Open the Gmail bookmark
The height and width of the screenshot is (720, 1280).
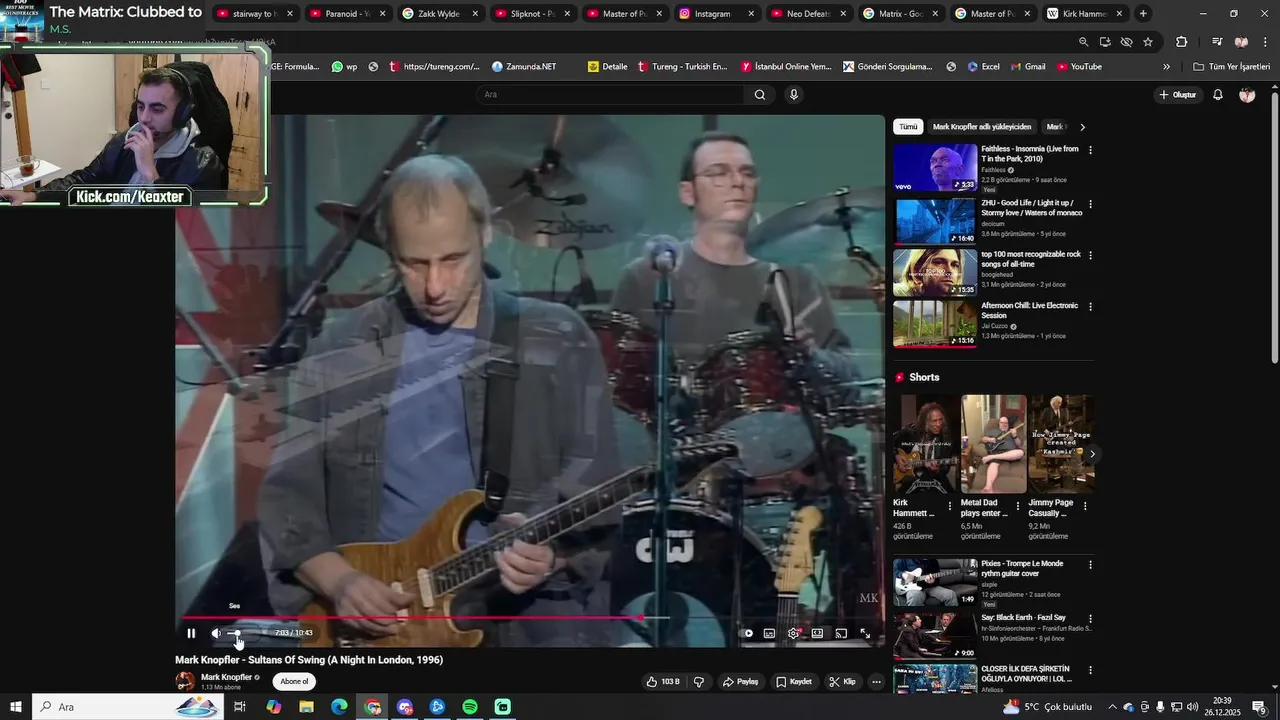coord(1028,67)
